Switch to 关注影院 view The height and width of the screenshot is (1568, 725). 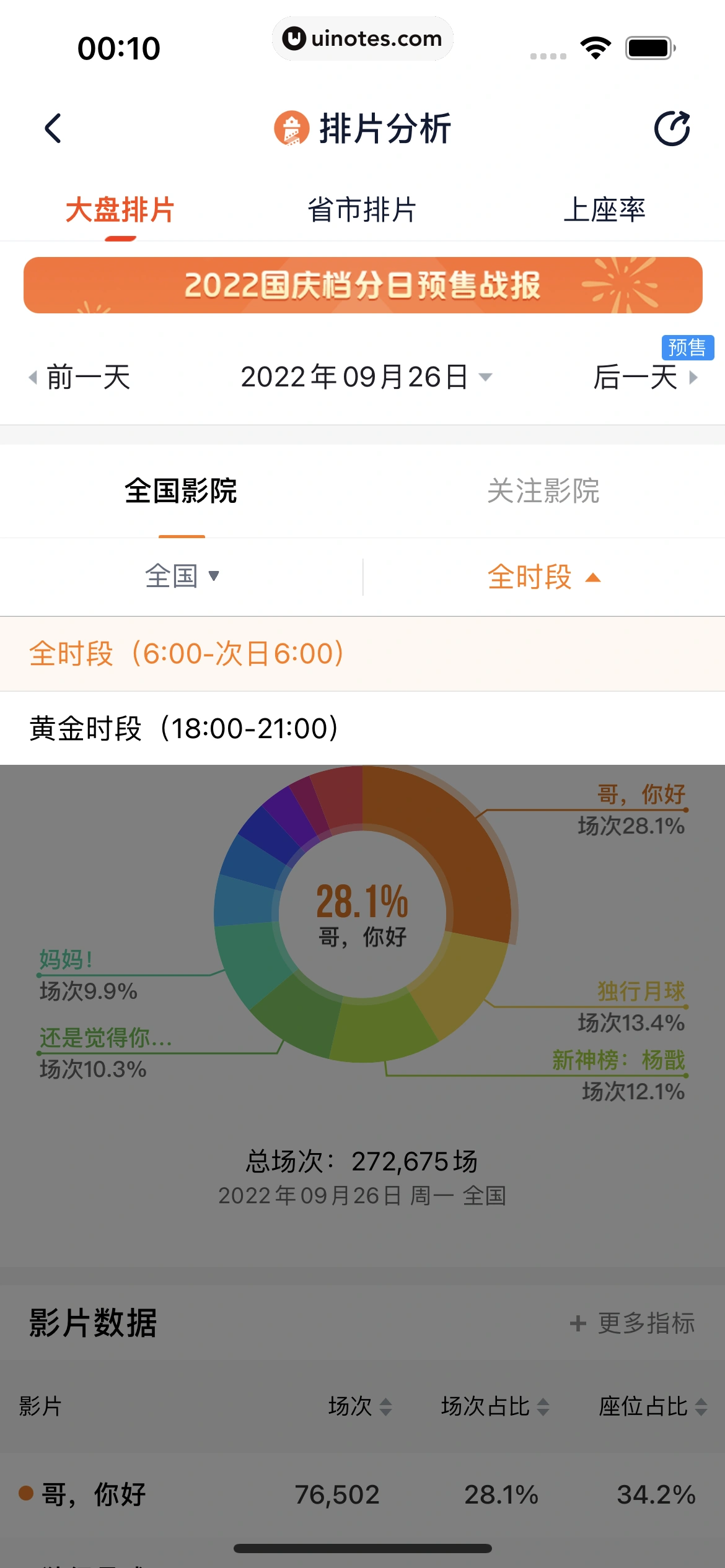click(x=543, y=491)
